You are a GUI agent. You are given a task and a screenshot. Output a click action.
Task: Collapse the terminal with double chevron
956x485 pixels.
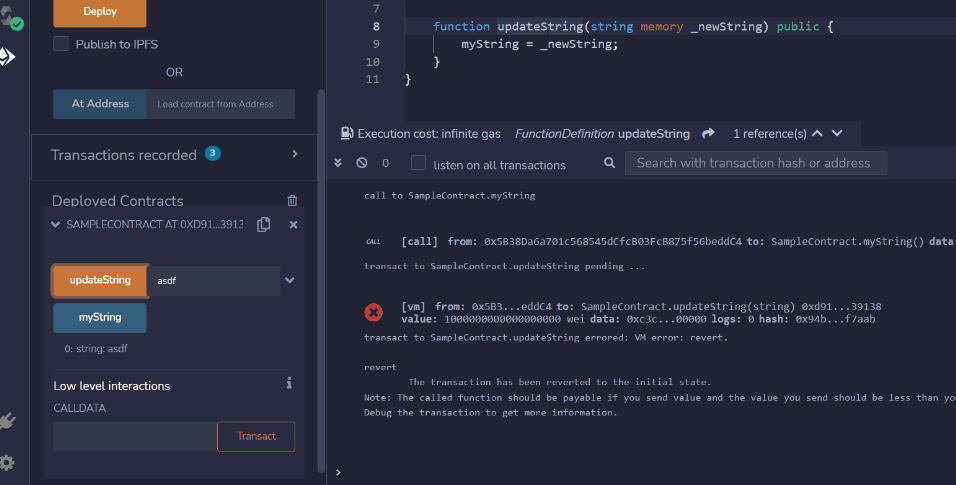[338, 163]
